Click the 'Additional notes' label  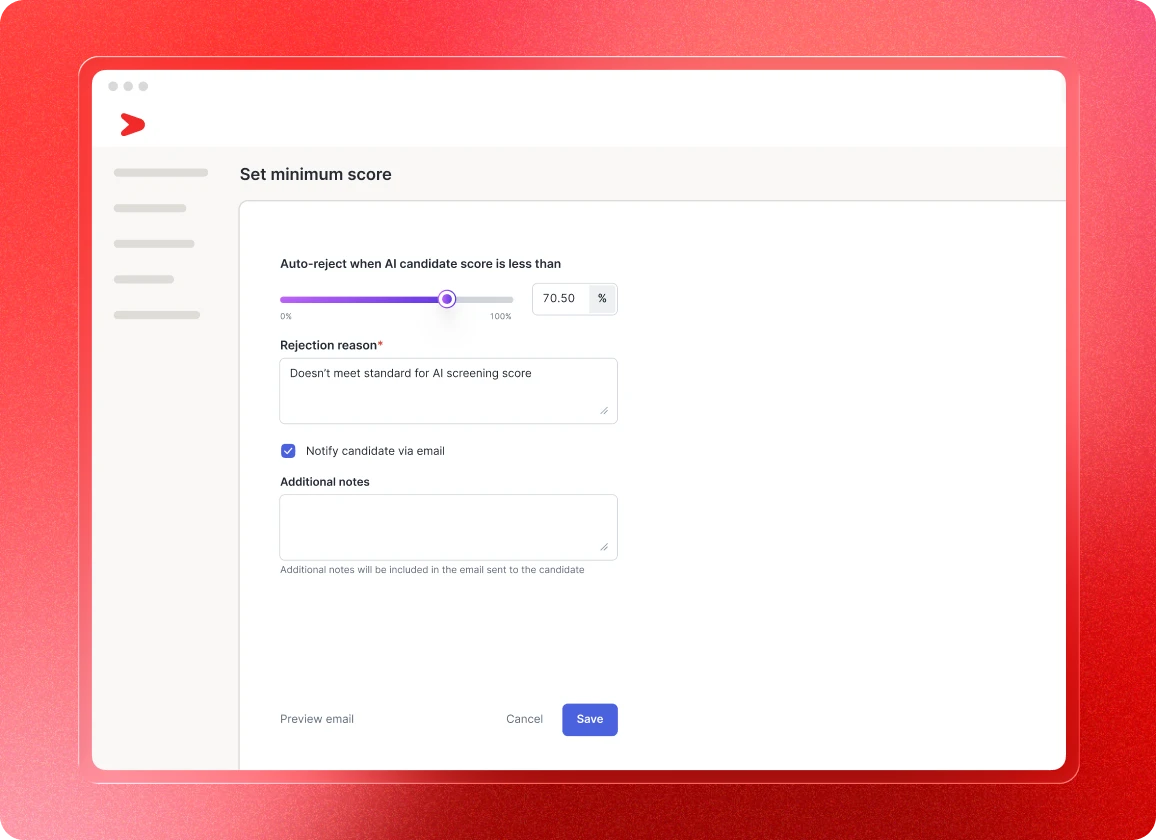click(324, 482)
